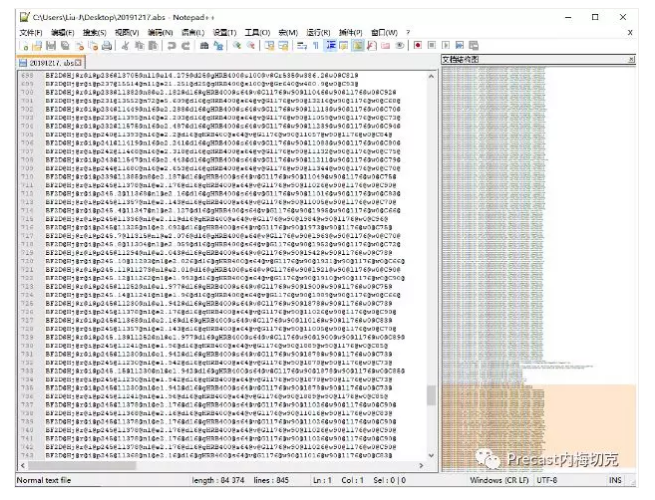655x500 pixels.
Task: Close the document map panel
Action: (632, 60)
